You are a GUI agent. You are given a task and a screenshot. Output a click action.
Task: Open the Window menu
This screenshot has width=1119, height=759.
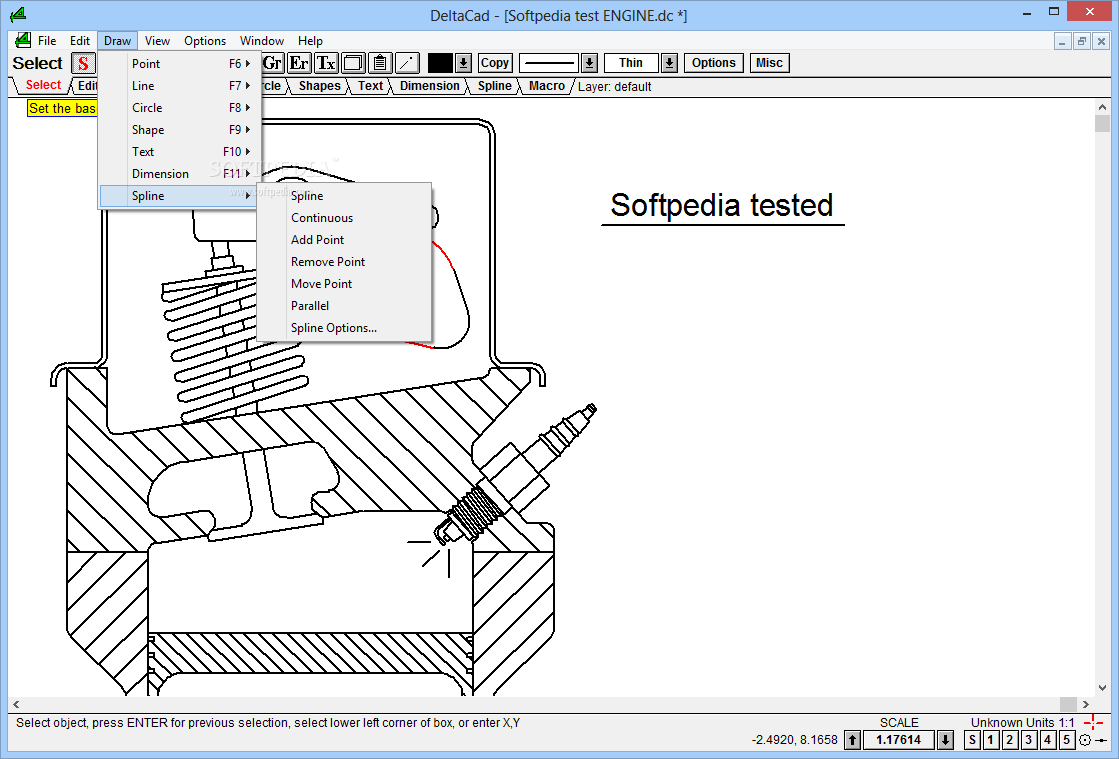click(x=262, y=41)
